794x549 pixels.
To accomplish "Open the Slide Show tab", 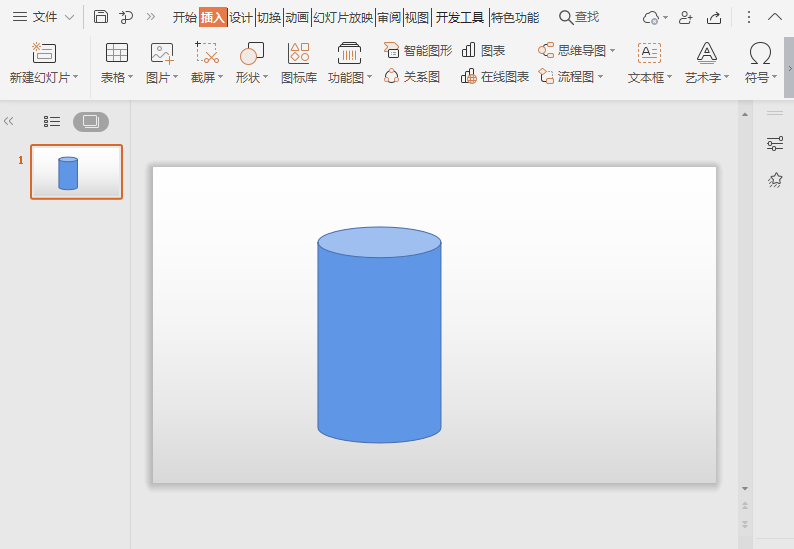I will (343, 17).
